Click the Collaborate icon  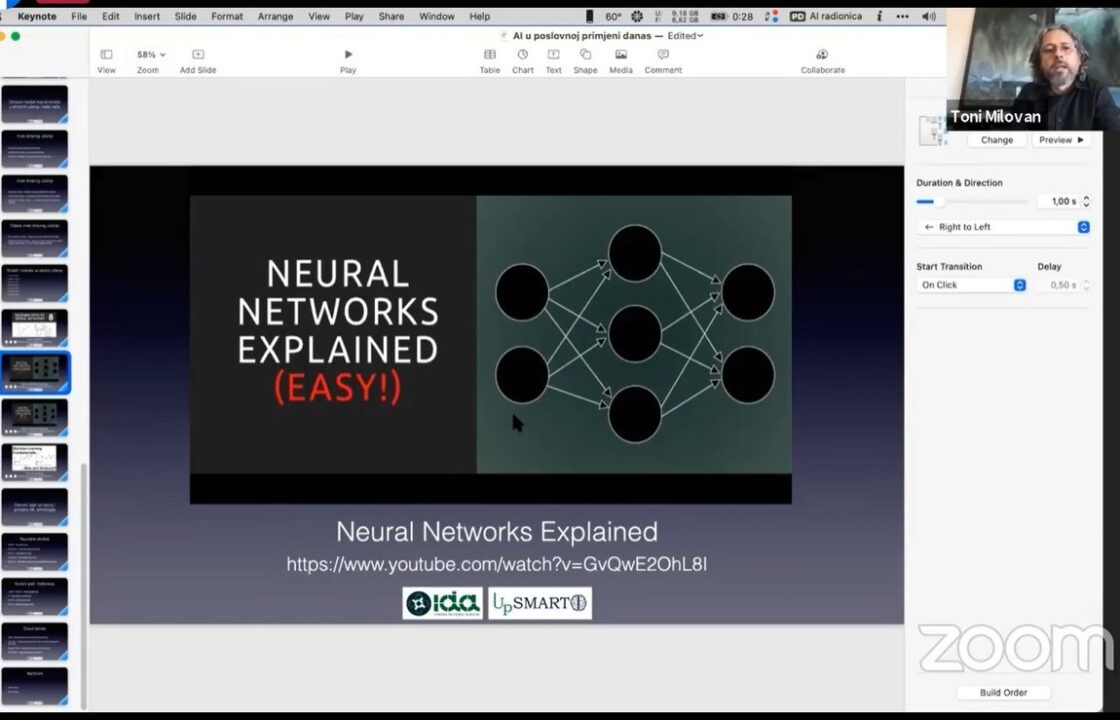click(x=822, y=55)
